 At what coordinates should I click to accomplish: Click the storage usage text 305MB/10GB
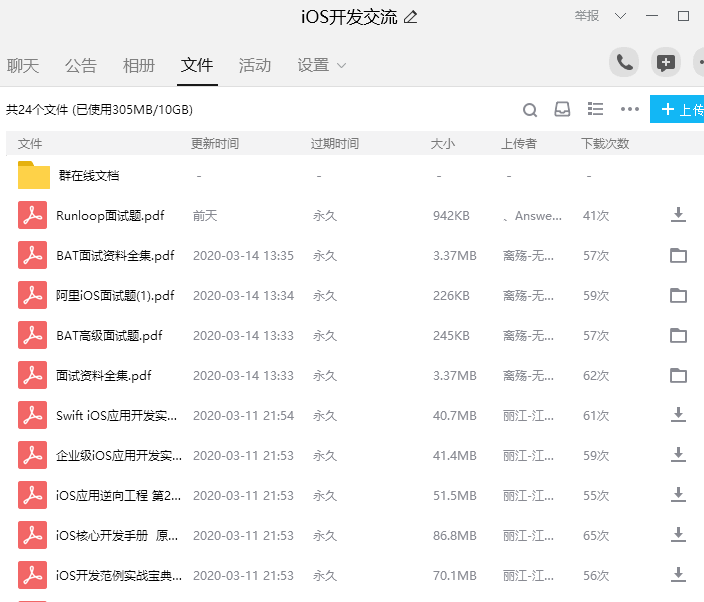[x=132, y=110]
